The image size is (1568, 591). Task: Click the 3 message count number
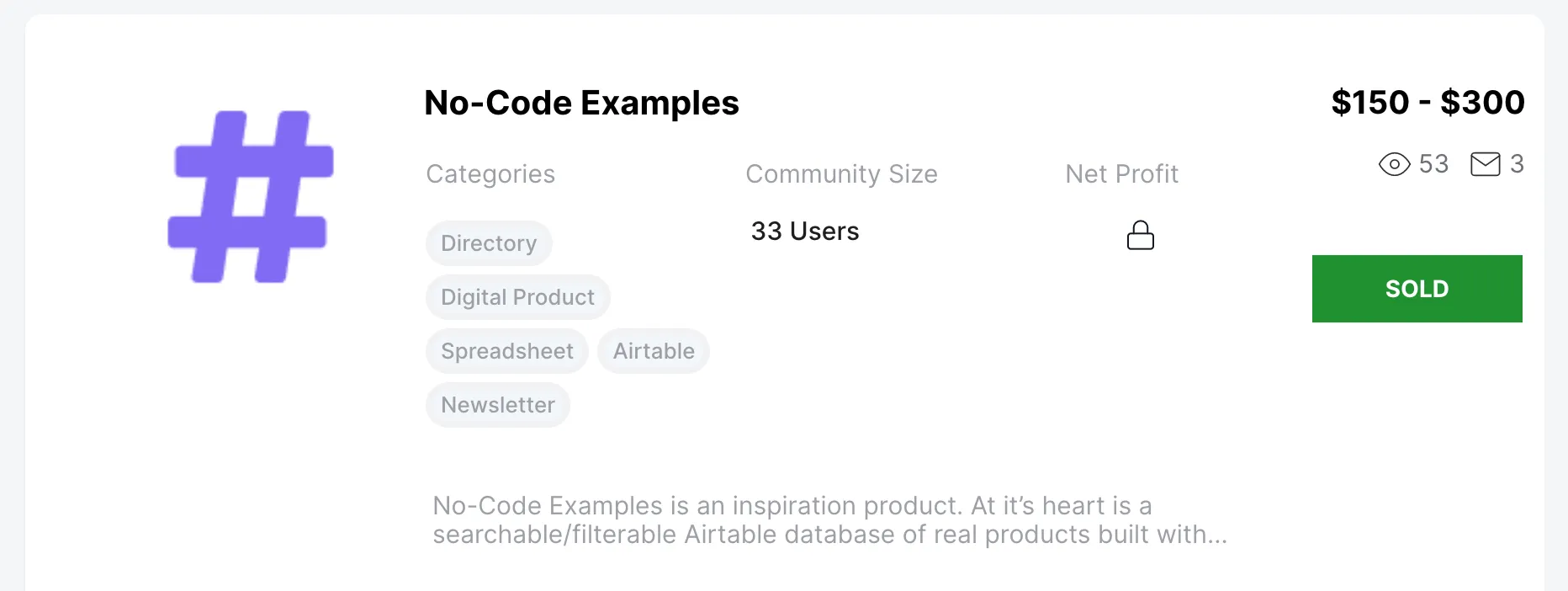pyautogui.click(x=1517, y=164)
